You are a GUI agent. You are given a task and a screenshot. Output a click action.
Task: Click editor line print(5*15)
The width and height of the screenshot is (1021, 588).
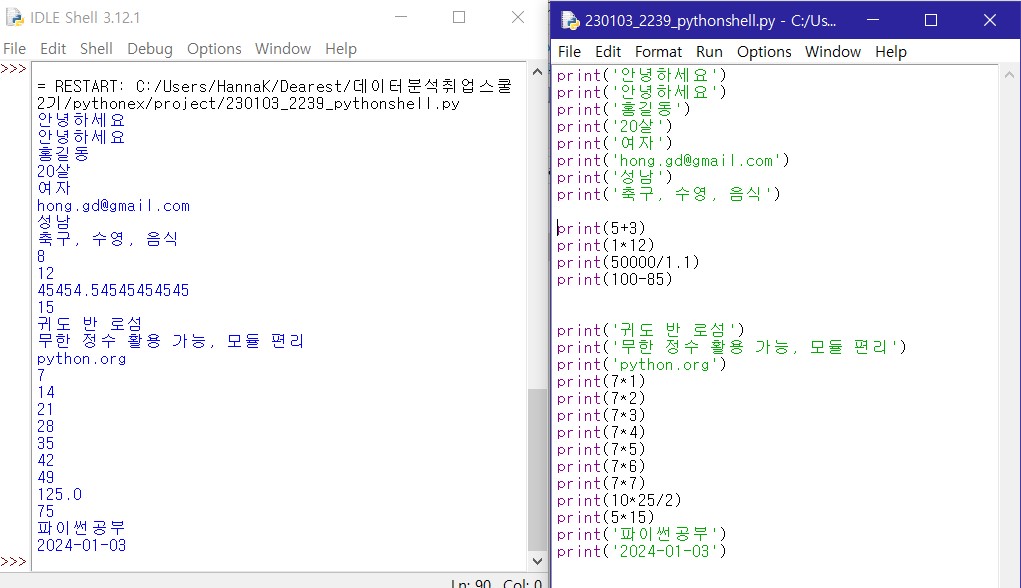click(x=606, y=517)
